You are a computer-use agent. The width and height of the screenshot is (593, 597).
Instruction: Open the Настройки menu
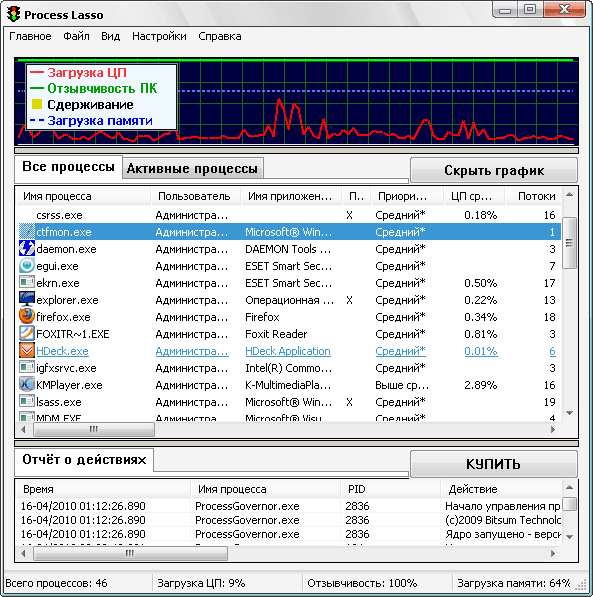(x=159, y=37)
